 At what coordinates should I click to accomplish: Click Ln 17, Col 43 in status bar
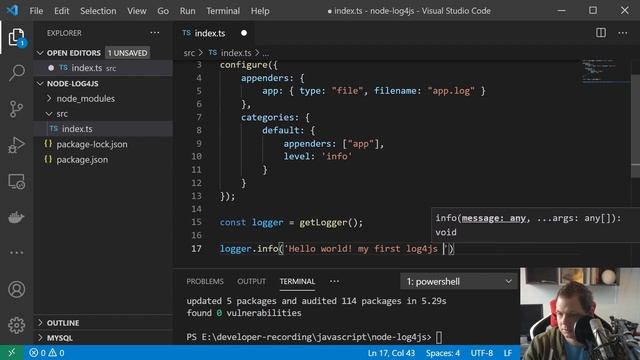(391, 353)
